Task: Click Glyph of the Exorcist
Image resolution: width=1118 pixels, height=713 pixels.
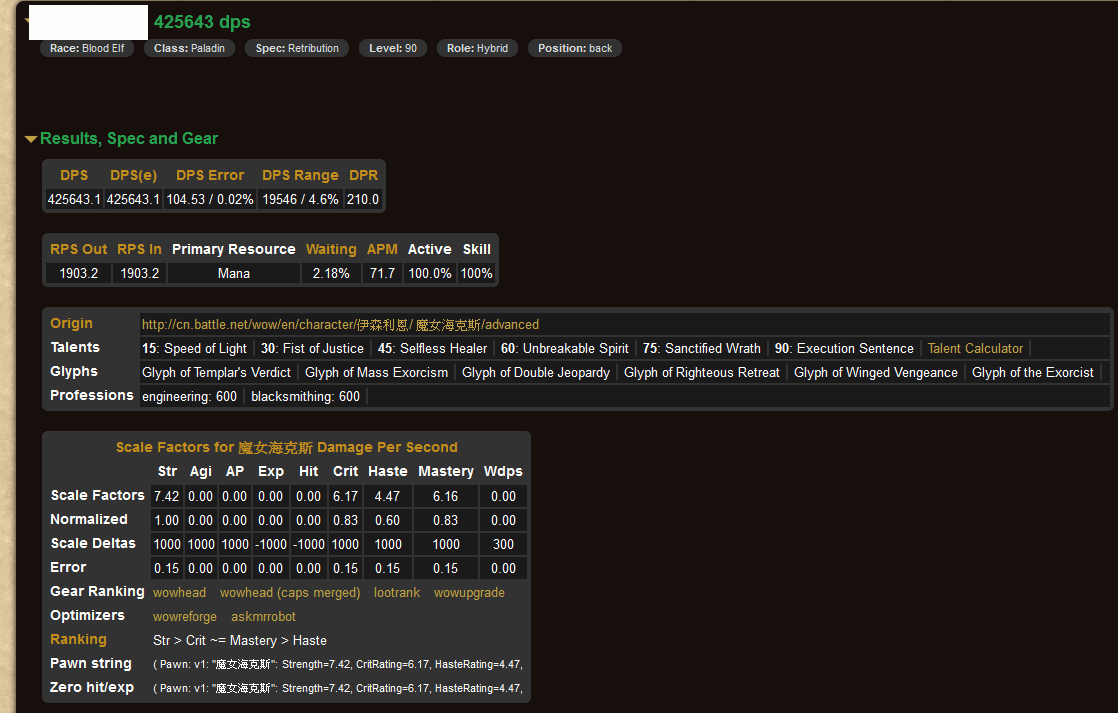Action: tap(1032, 373)
